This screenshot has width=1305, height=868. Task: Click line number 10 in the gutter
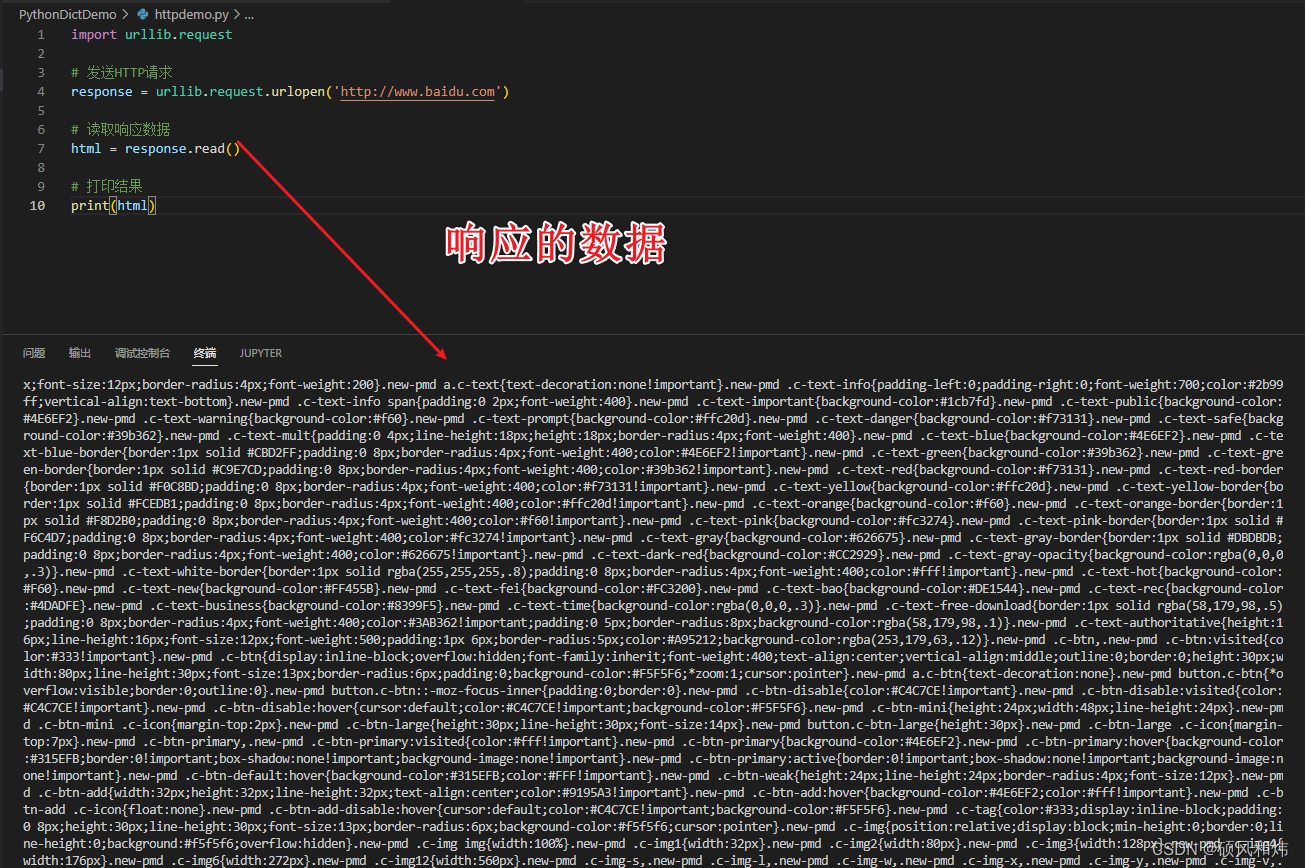(37, 206)
